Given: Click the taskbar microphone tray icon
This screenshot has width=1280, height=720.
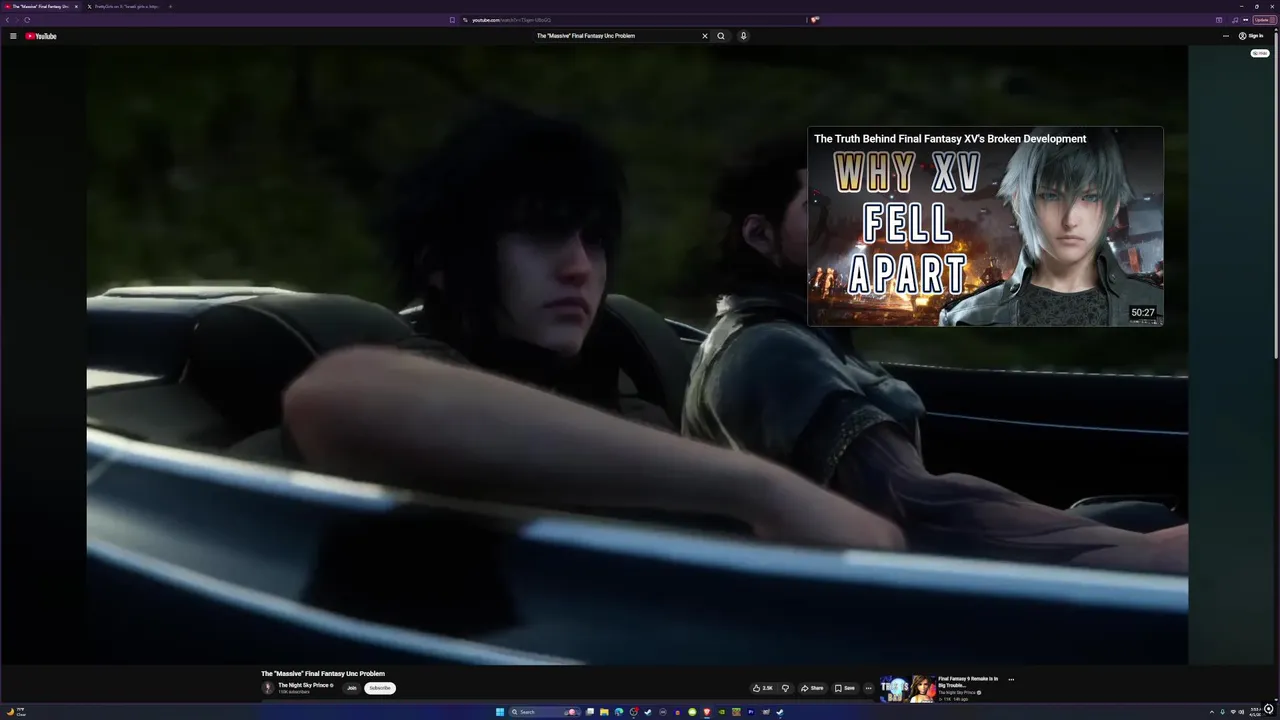Looking at the screenshot, I should [x=1222, y=712].
